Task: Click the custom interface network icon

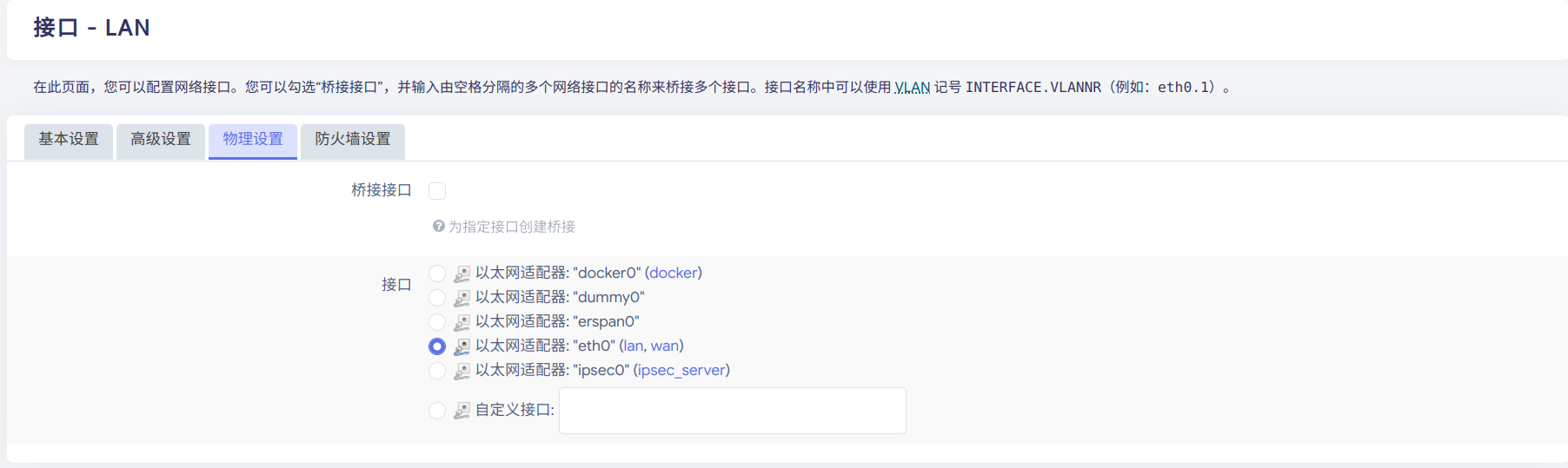Action: [x=462, y=411]
